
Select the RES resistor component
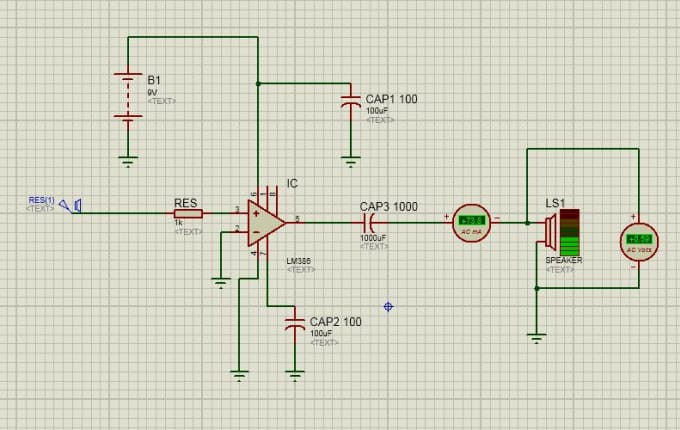point(188,213)
